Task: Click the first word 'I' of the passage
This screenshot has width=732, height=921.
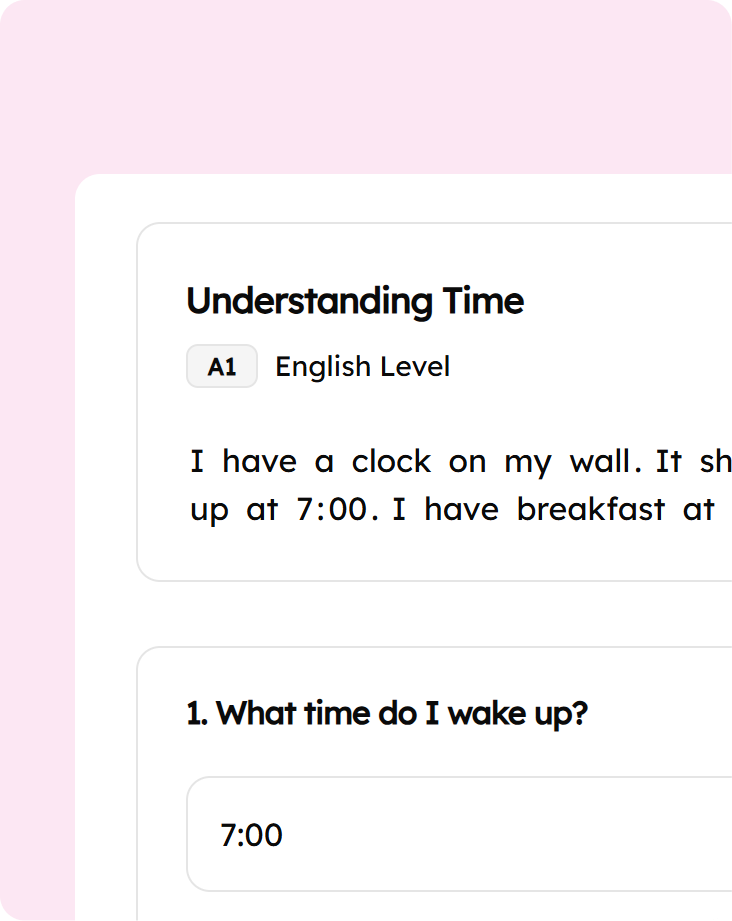Action: pos(197,462)
